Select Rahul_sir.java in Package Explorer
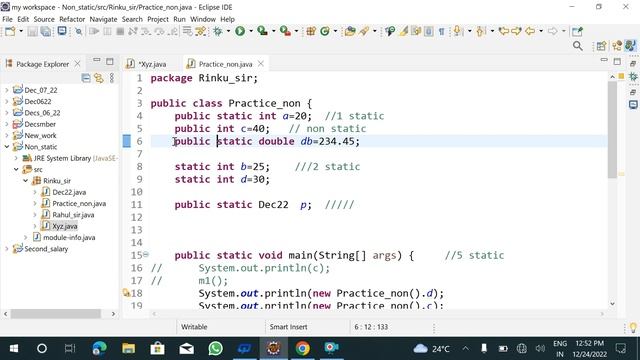The image size is (640, 360). (73, 215)
